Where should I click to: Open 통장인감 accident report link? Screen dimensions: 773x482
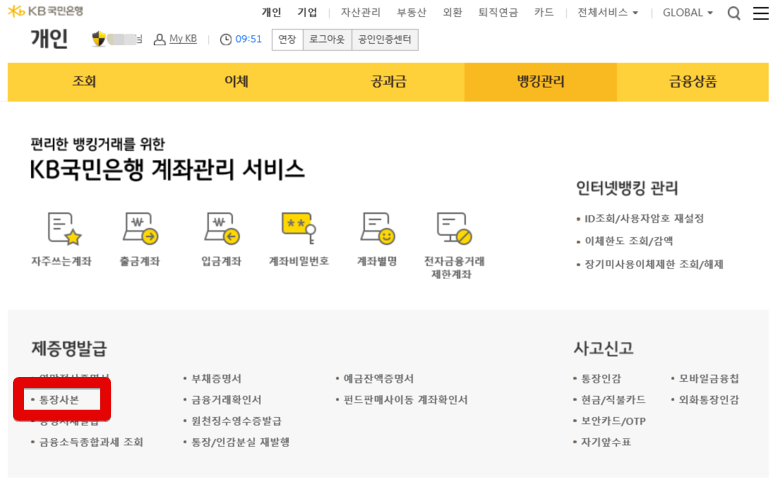point(601,379)
